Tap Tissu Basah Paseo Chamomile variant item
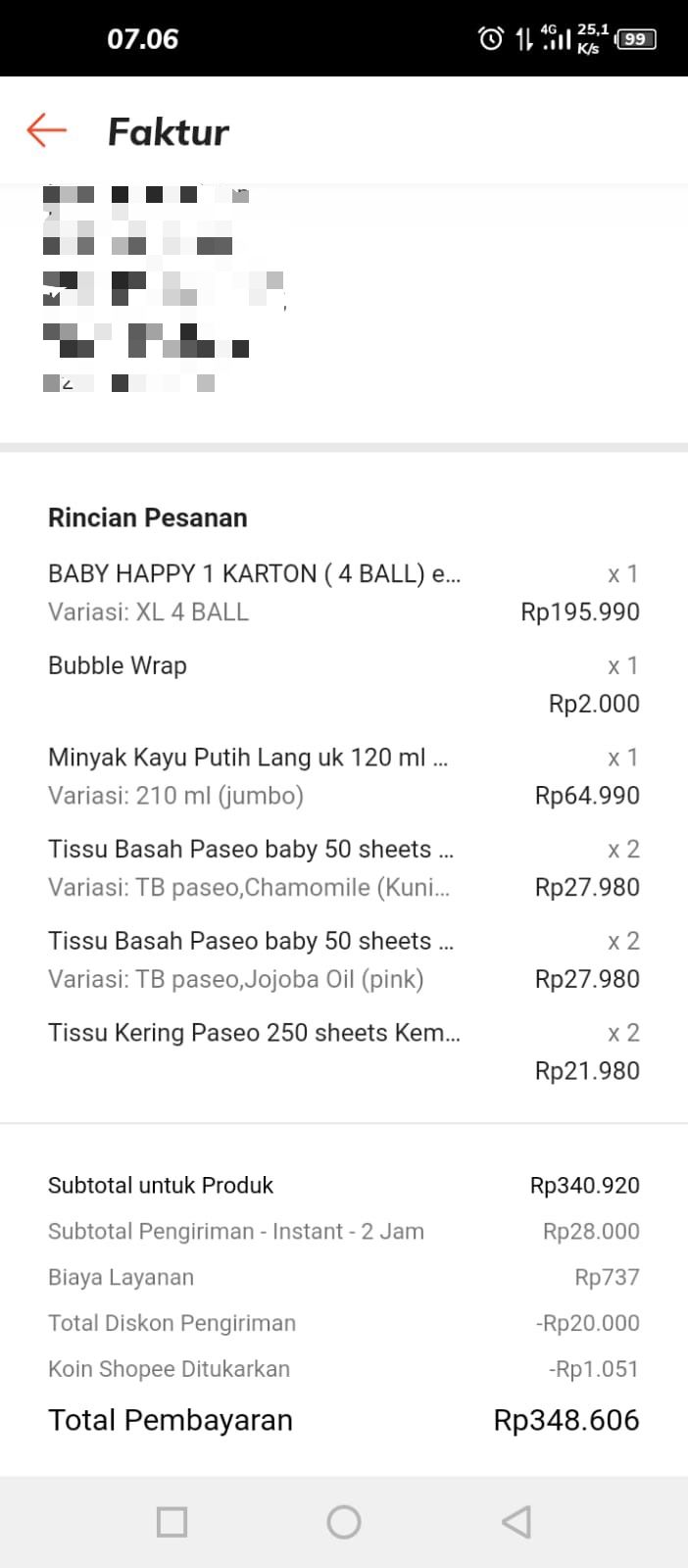The width and height of the screenshot is (688, 1568). coord(250,867)
